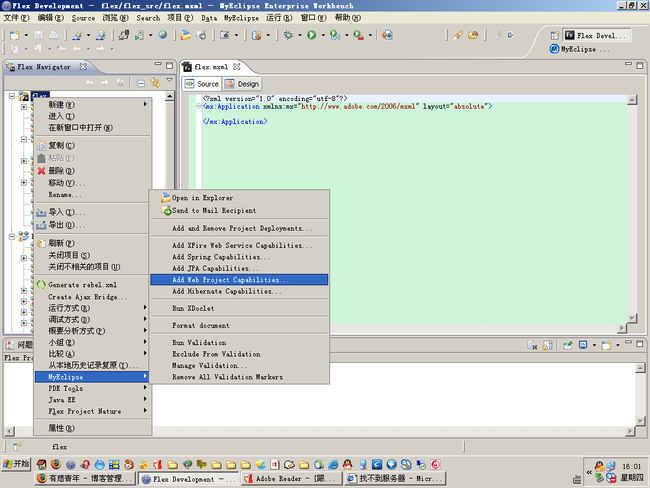
Task: Click the Print toolbar icon
Action: [53, 35]
